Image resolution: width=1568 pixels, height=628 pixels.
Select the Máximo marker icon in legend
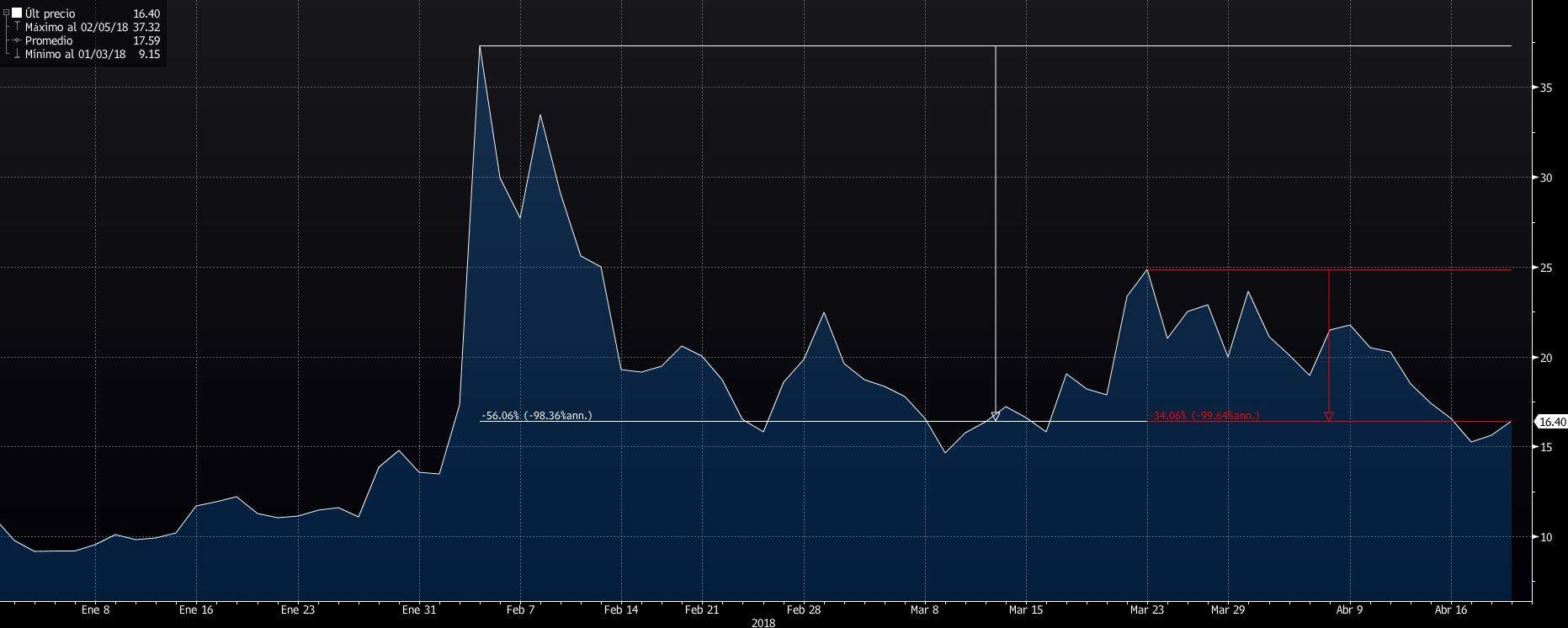click(17, 26)
